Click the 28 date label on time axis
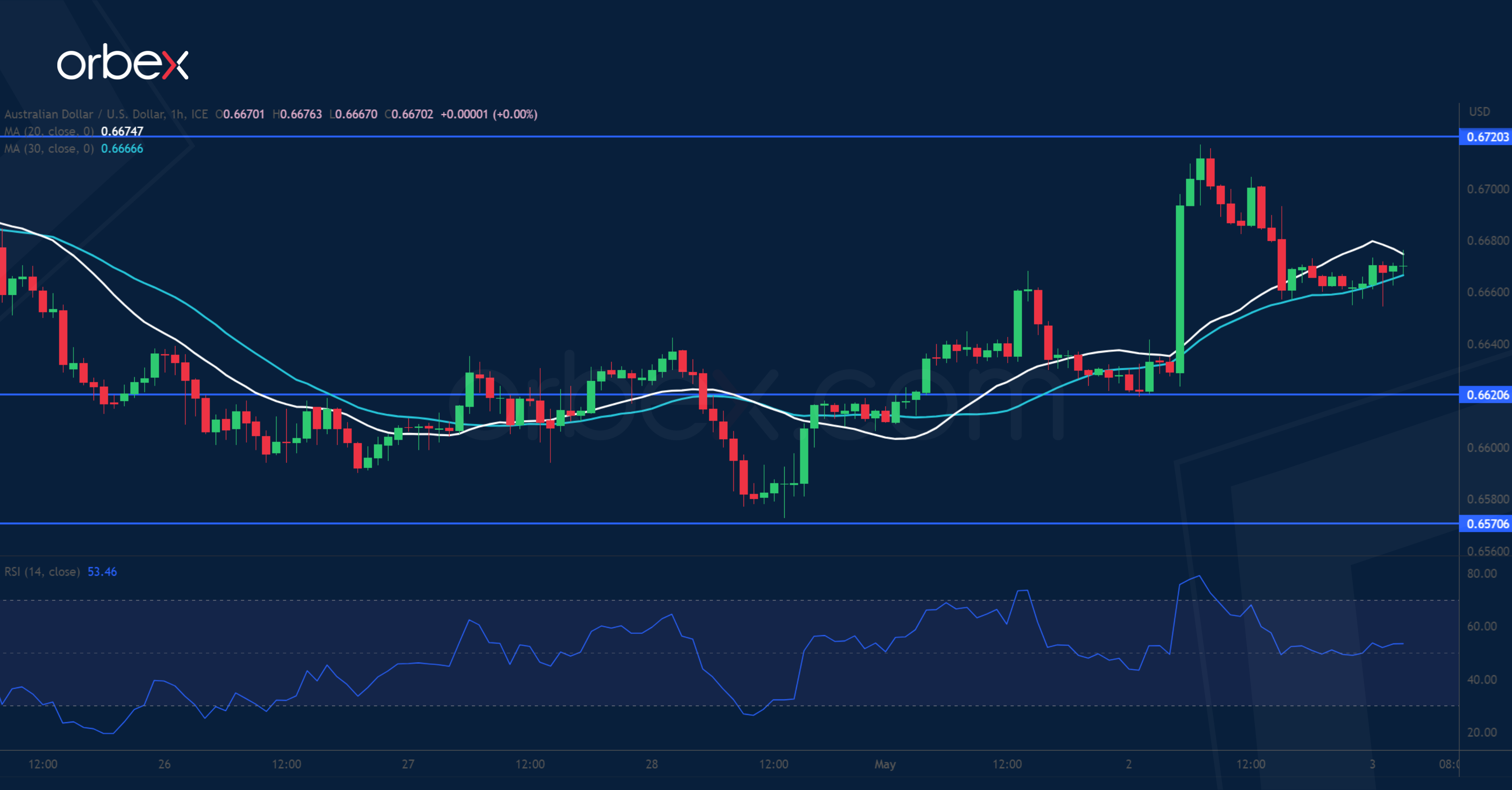The width and height of the screenshot is (1512, 790). (652, 764)
